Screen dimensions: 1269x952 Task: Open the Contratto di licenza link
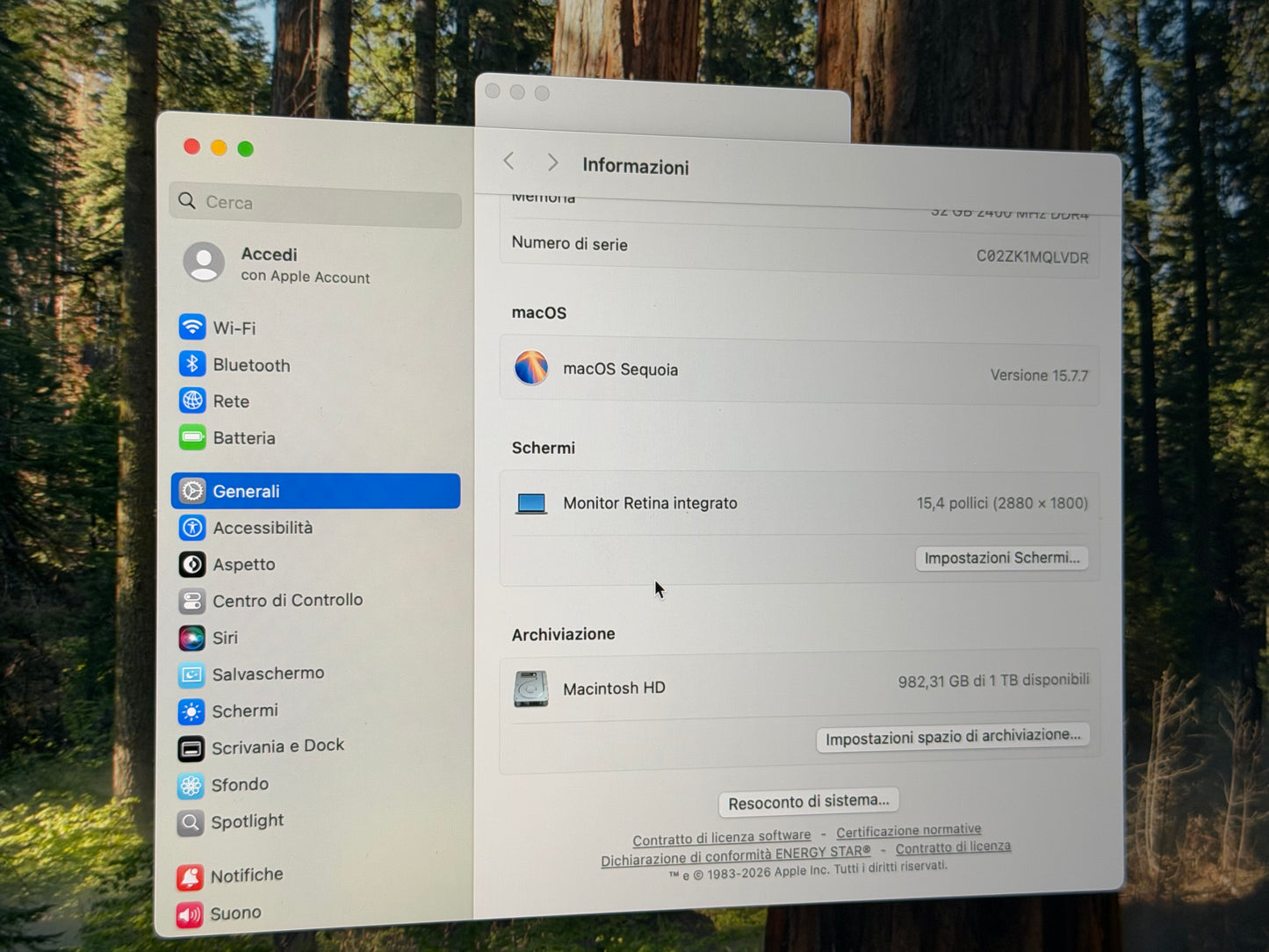(953, 847)
